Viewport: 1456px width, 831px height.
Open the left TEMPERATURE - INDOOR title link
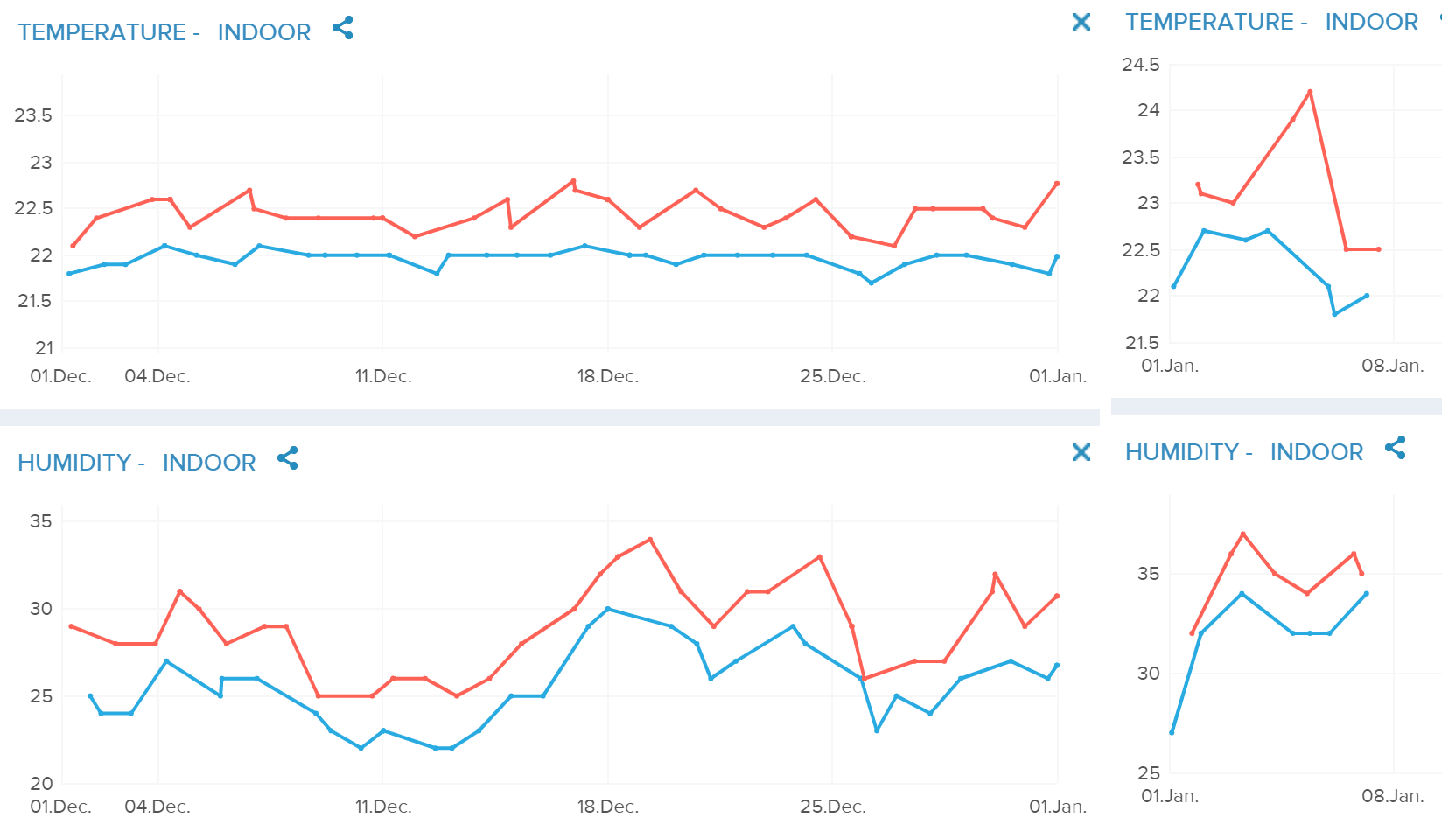coord(164,32)
